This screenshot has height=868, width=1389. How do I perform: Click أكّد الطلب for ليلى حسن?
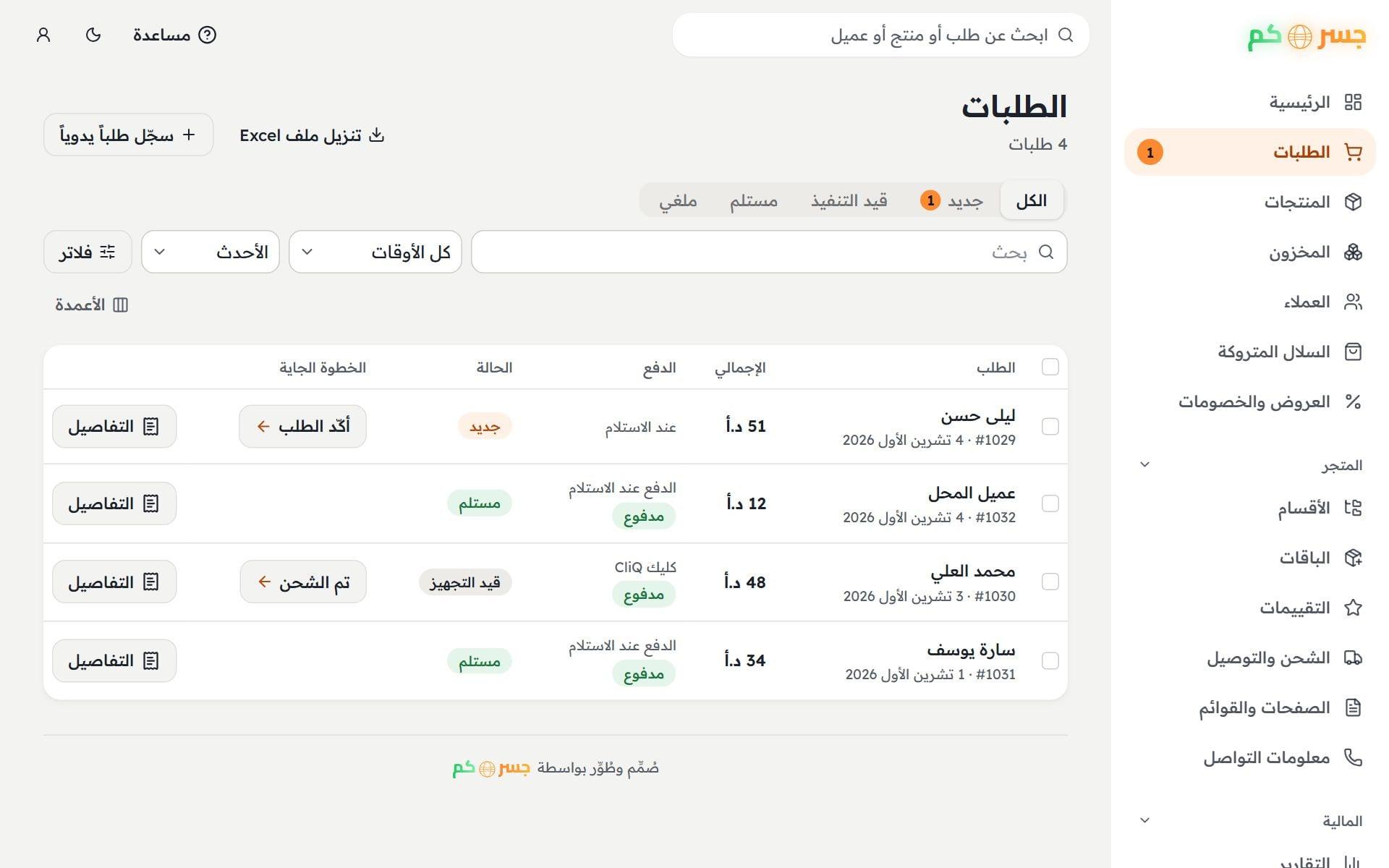(x=302, y=427)
